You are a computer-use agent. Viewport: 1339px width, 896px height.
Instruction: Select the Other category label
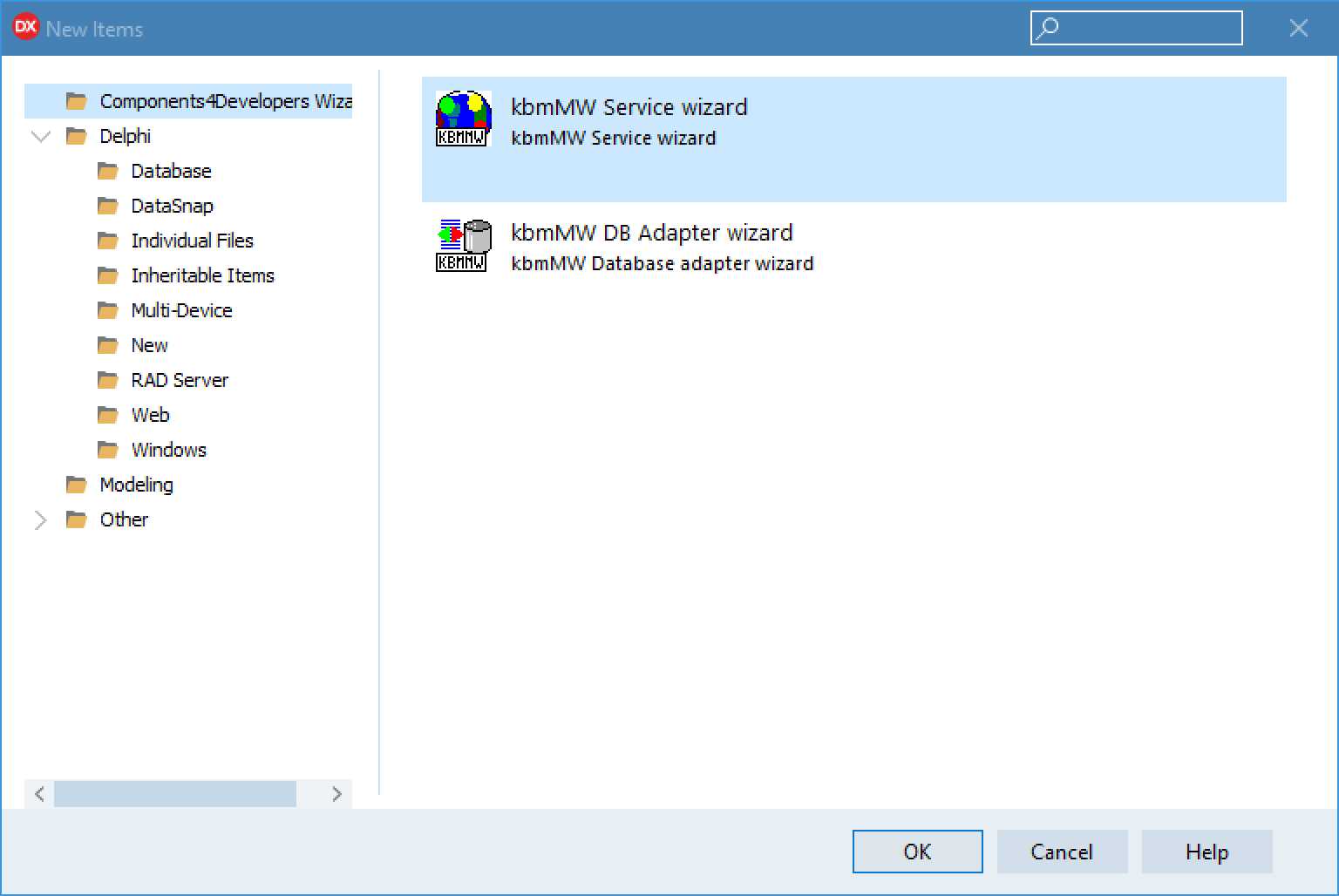pos(124,519)
